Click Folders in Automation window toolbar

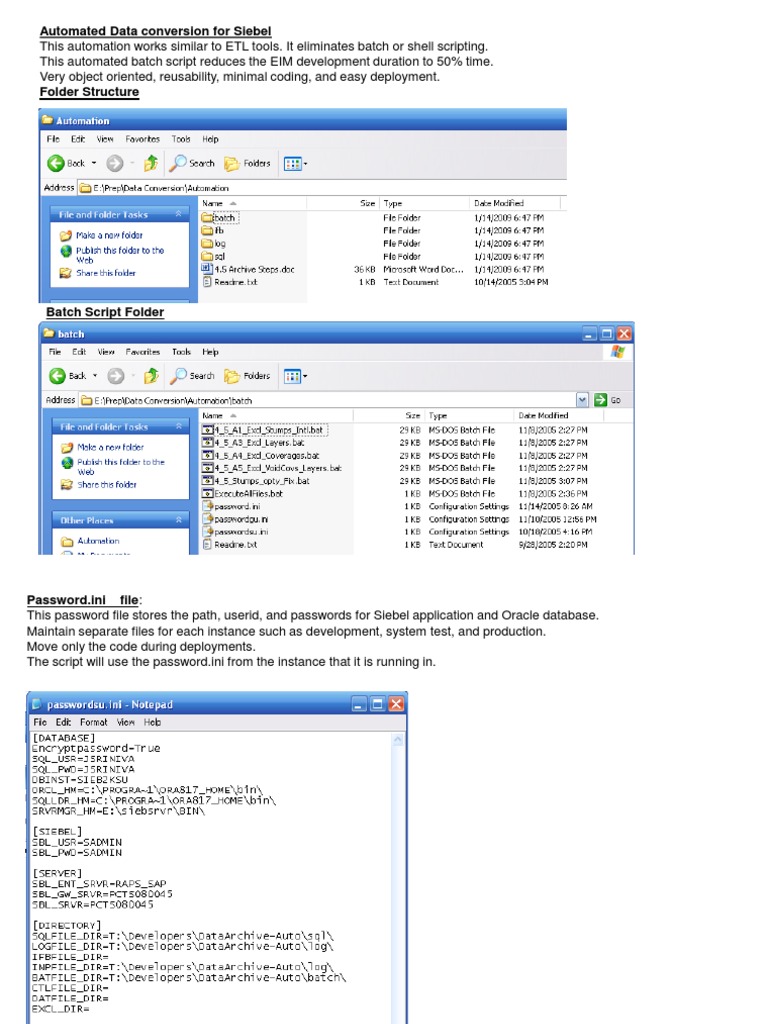coord(247,163)
